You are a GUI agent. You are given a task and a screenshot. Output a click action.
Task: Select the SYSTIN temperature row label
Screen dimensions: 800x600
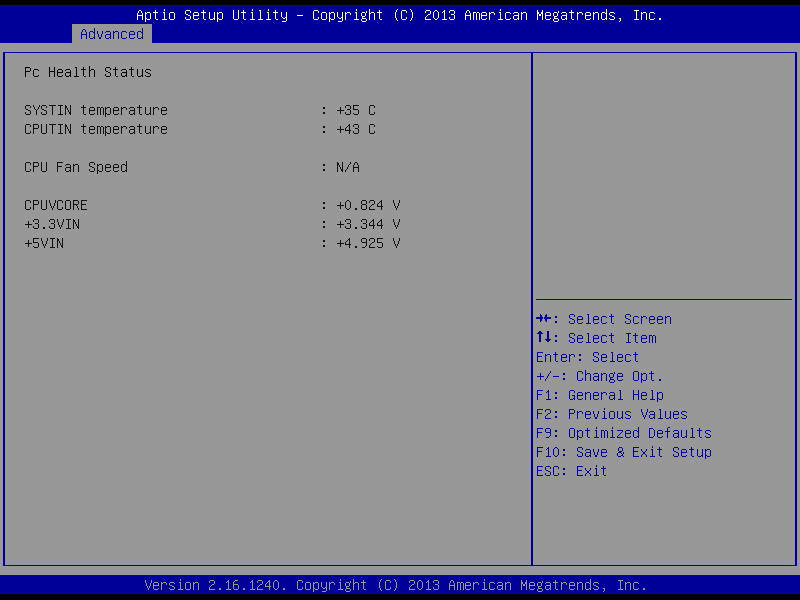(96, 110)
